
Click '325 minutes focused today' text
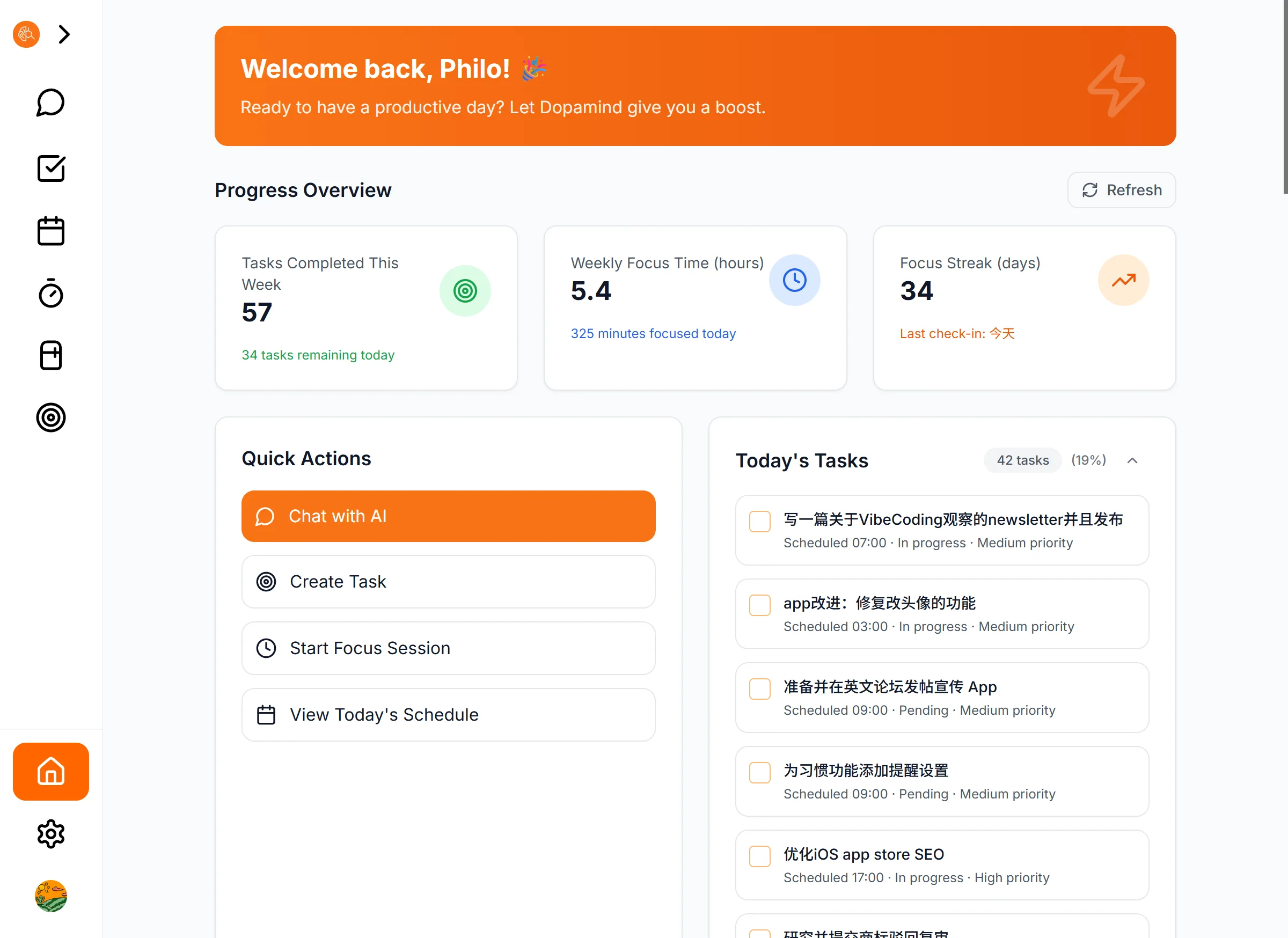[x=653, y=333]
